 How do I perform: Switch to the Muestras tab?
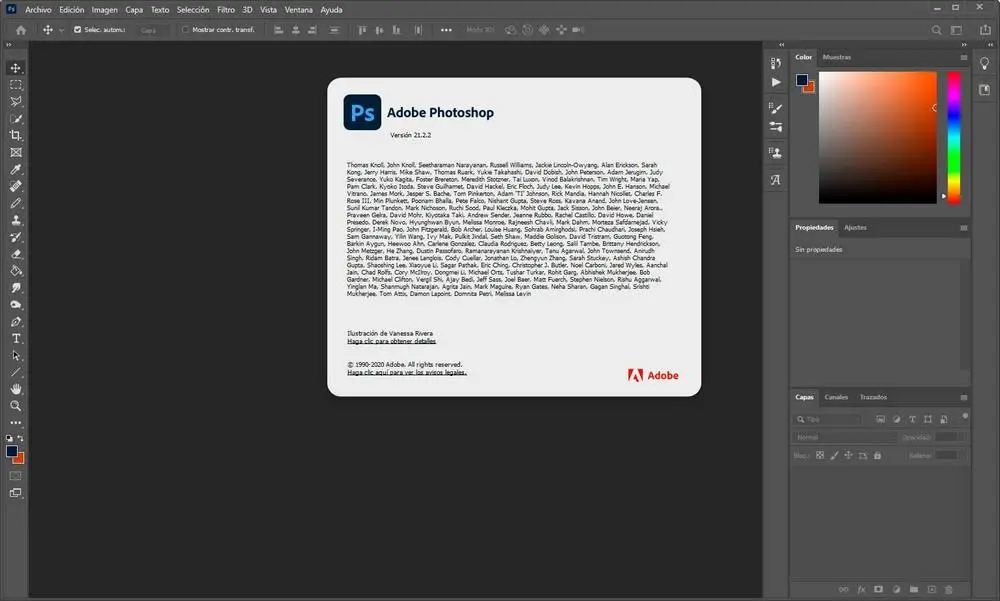pos(837,57)
